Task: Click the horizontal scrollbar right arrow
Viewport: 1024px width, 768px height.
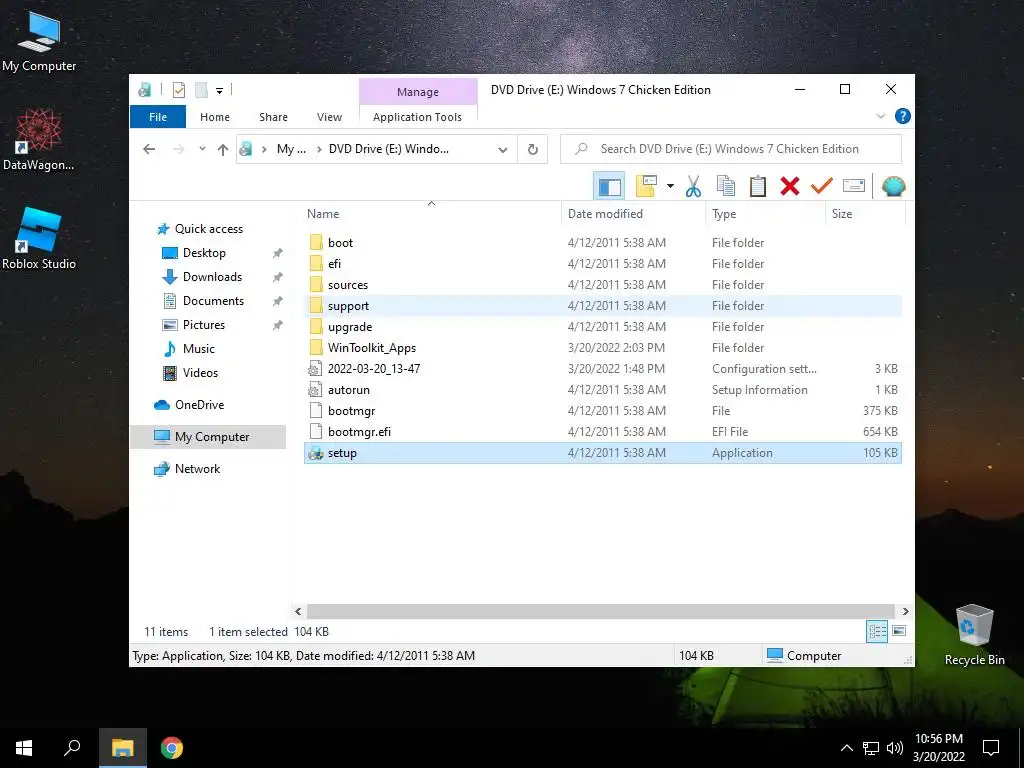Action: pyautogui.click(x=905, y=611)
